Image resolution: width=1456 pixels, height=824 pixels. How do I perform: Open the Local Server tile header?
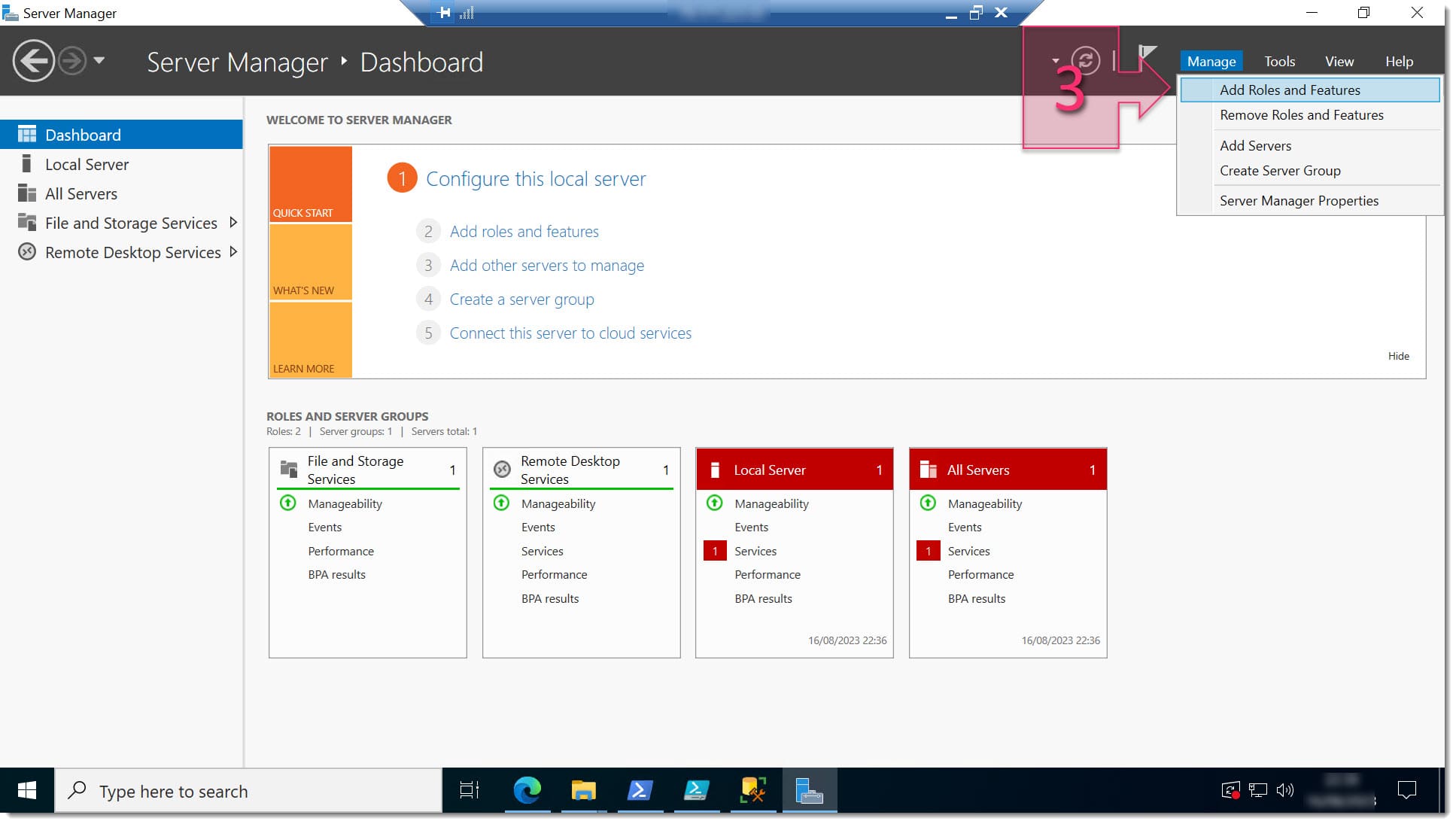click(795, 470)
